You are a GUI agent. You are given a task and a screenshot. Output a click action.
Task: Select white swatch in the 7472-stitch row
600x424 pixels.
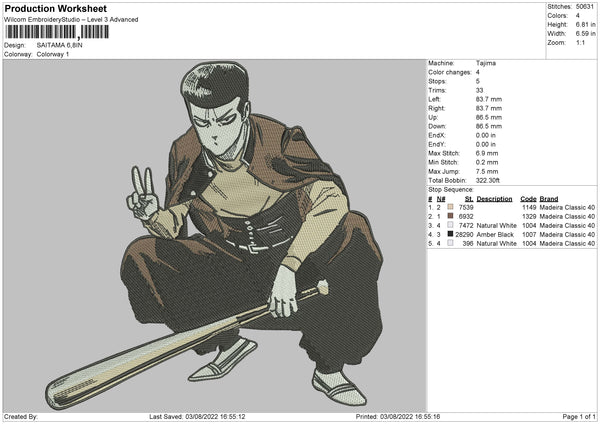point(450,225)
